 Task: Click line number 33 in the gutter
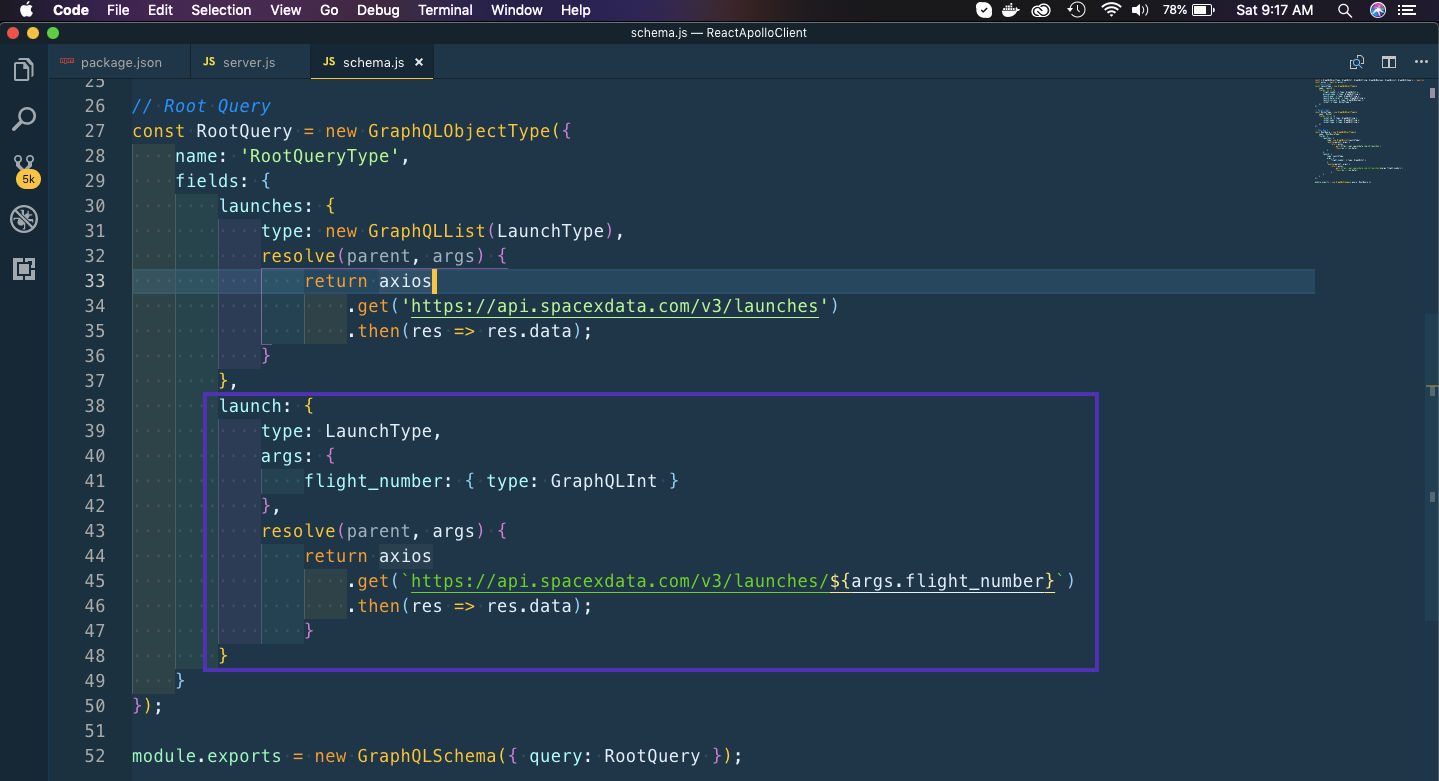95,281
